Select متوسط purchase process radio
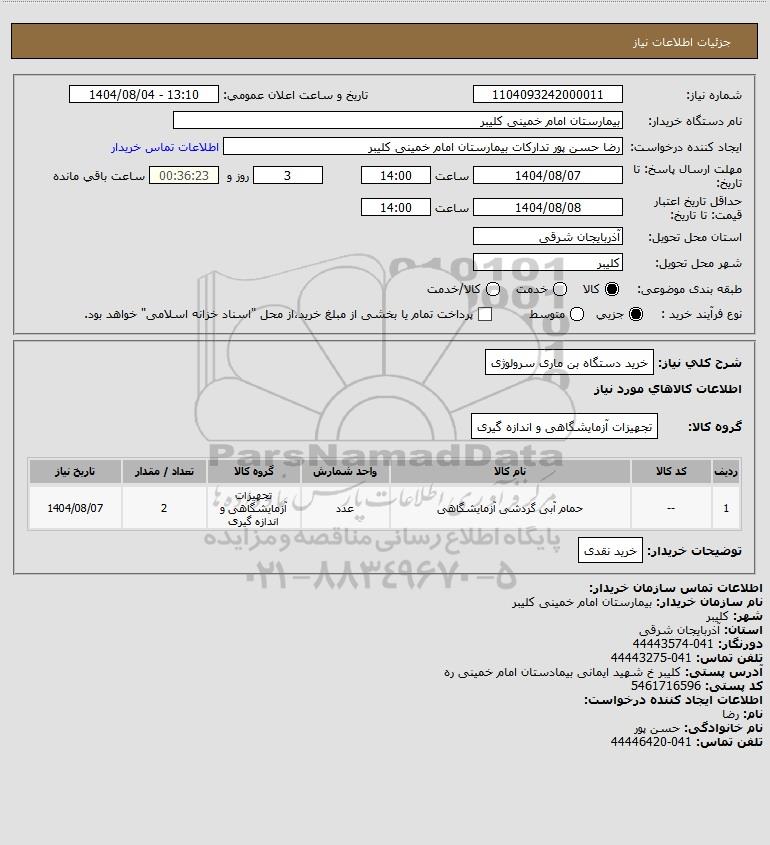This screenshot has height=845, width=770. click(x=577, y=314)
